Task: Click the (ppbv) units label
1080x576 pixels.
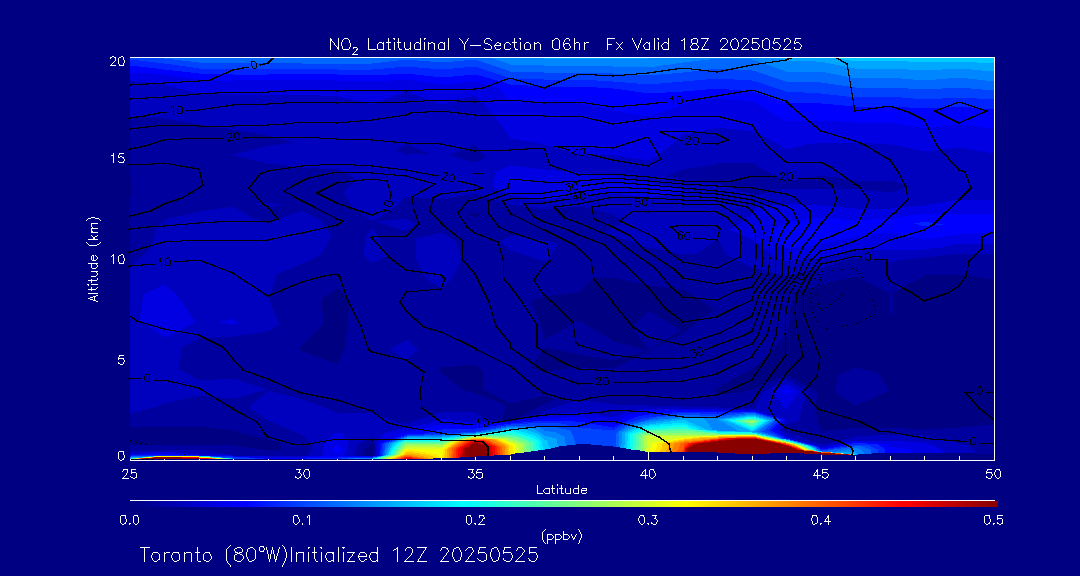Action: click(562, 536)
